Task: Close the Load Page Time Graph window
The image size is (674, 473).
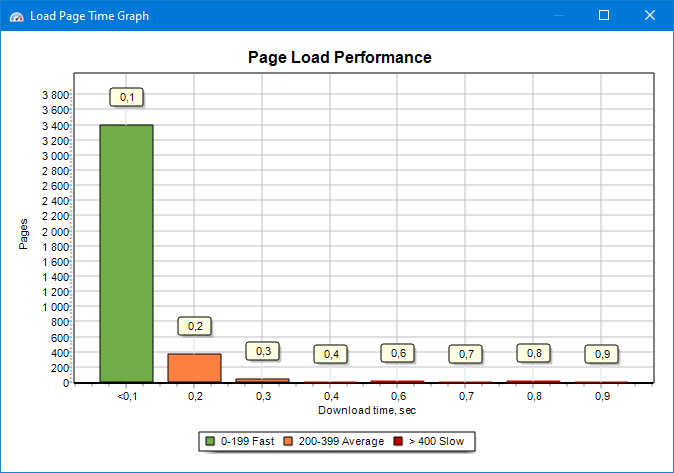Action: coord(649,15)
